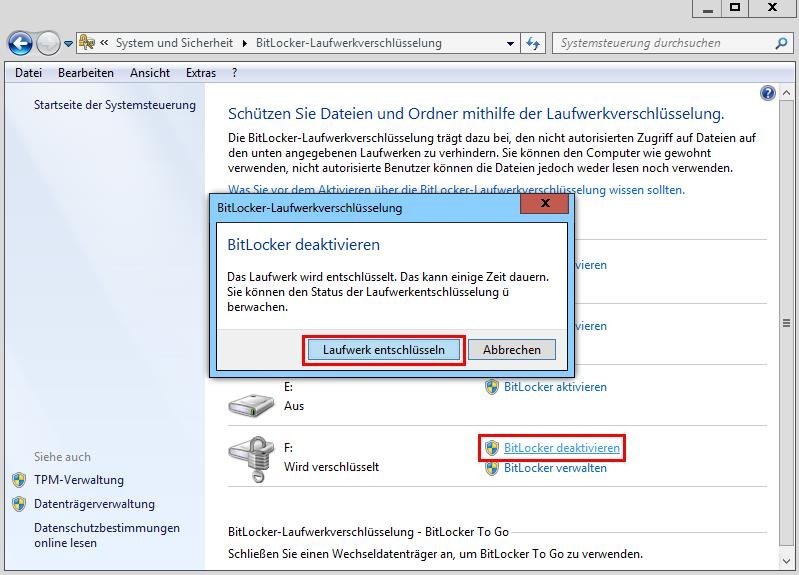The width and height of the screenshot is (799, 575).
Task: Click shield icon beside E: 'BitLocker aktivieren'
Action: [x=492, y=387]
